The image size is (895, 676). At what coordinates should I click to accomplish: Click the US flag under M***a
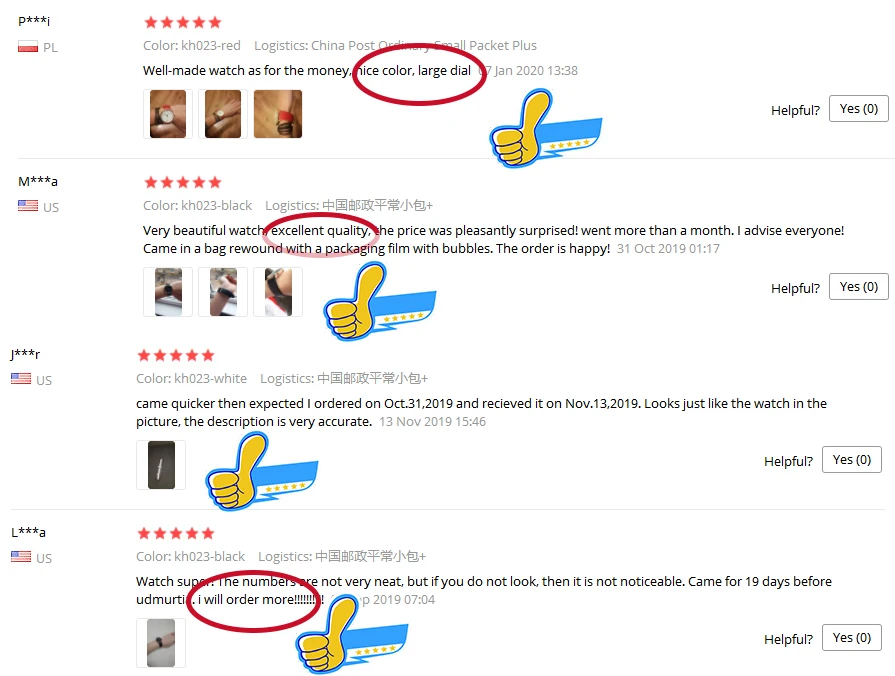coord(28,206)
